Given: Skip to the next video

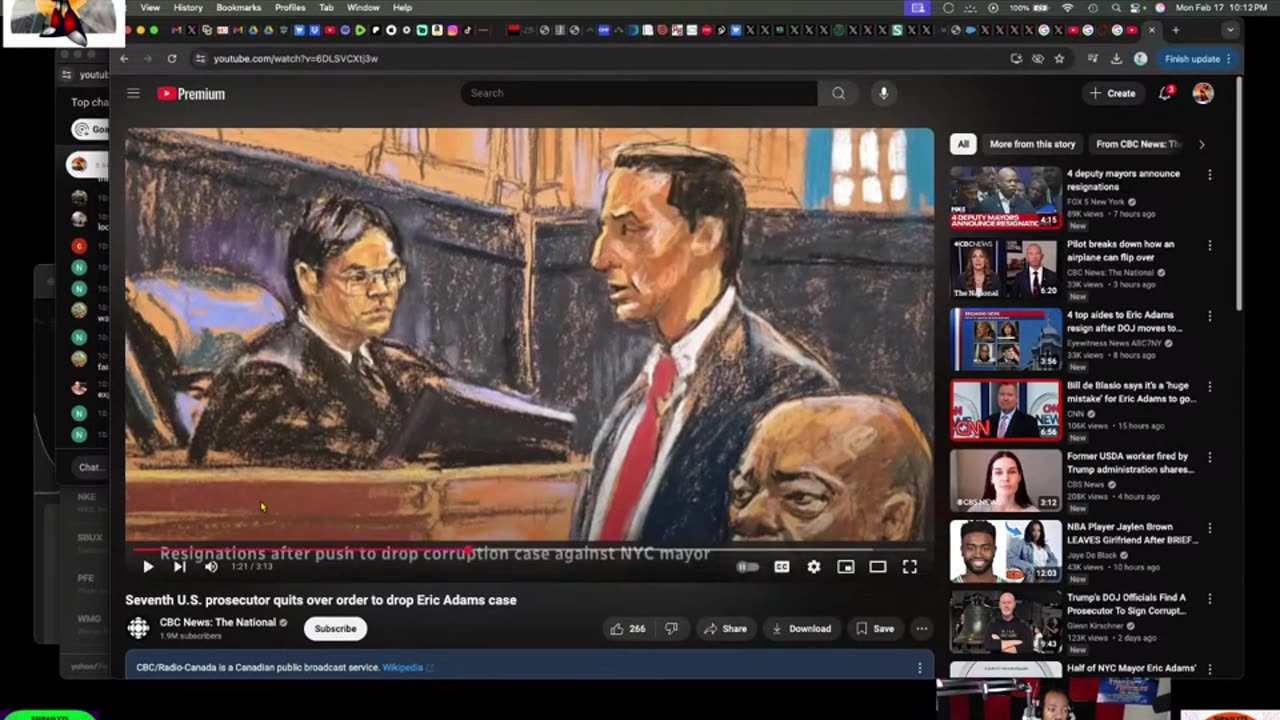Looking at the screenshot, I should (x=179, y=567).
